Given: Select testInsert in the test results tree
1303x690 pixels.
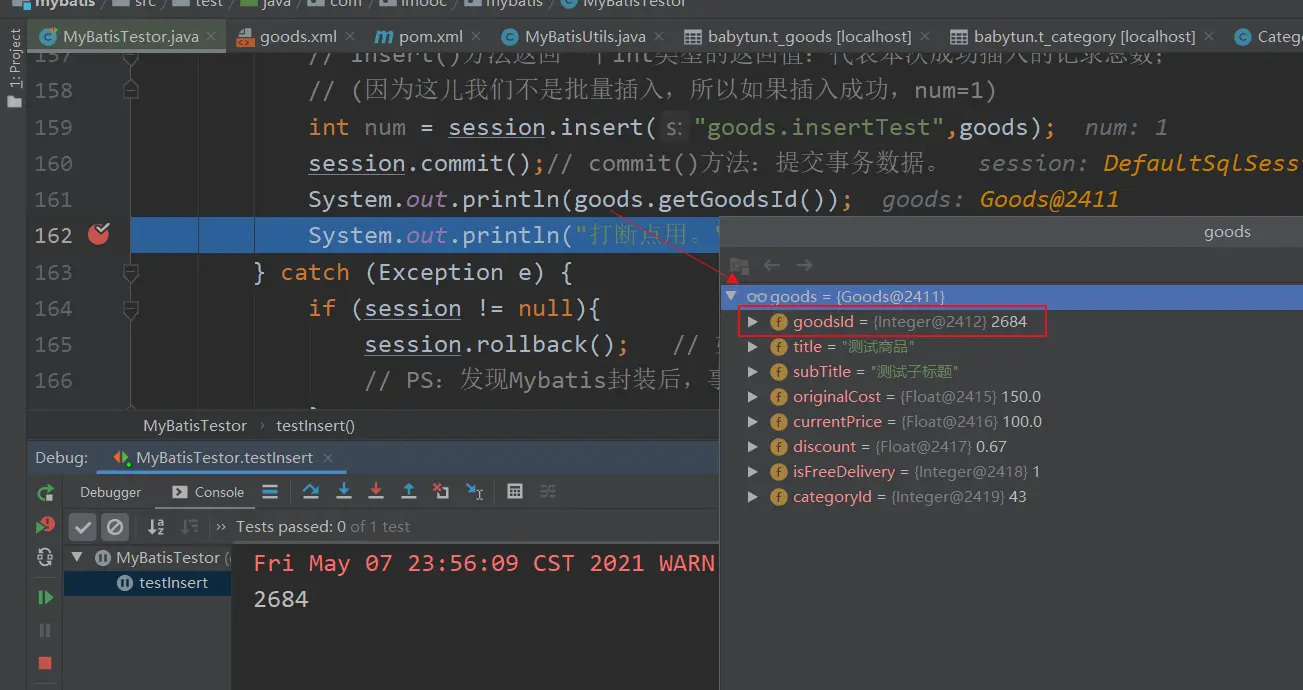Looking at the screenshot, I should tap(173, 583).
